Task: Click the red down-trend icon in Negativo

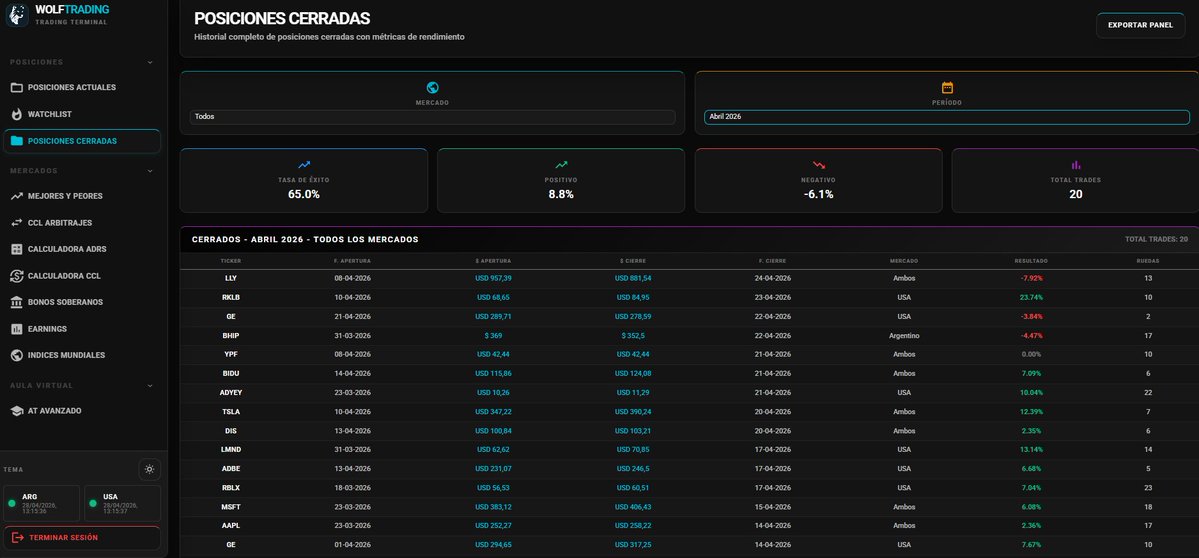Action: [x=819, y=164]
